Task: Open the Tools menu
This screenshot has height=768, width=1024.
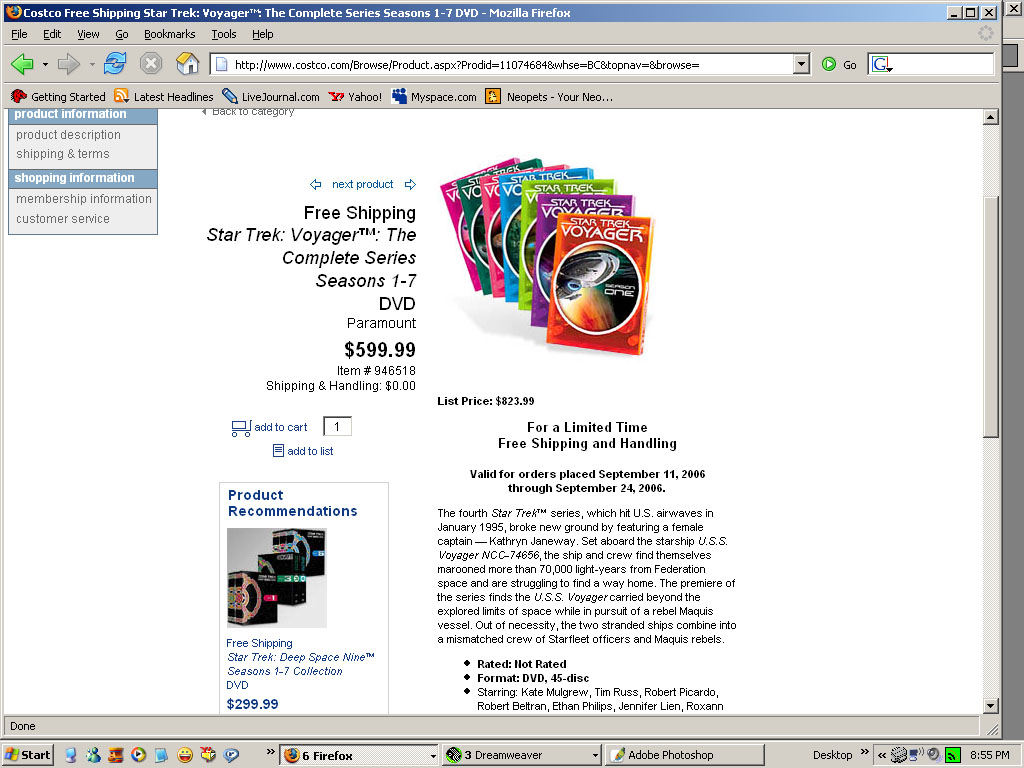Action: [223, 34]
